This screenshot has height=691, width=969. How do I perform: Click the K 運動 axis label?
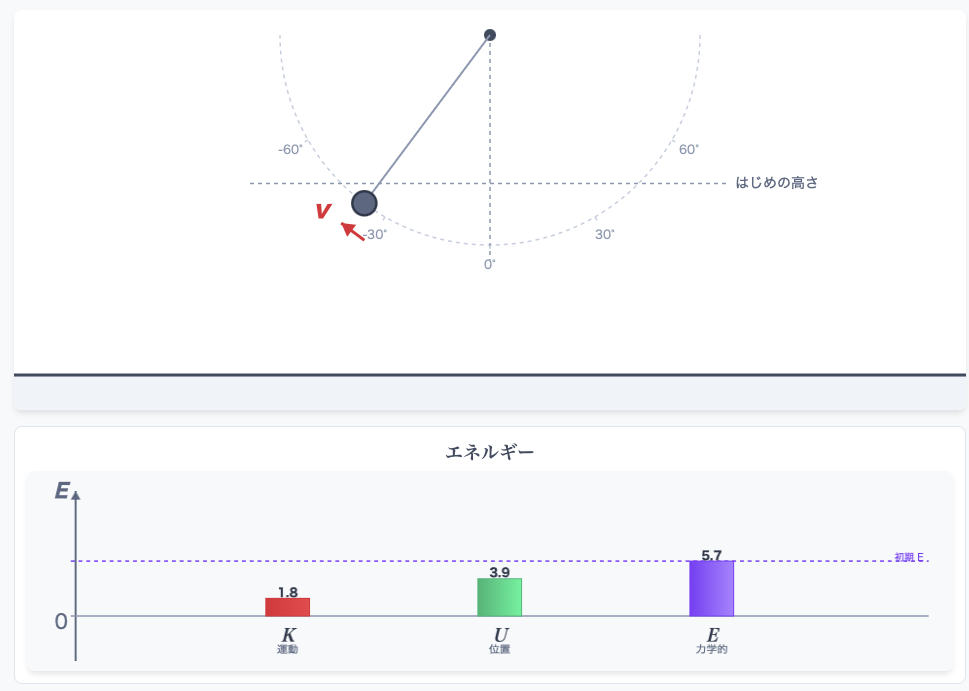[x=287, y=640]
